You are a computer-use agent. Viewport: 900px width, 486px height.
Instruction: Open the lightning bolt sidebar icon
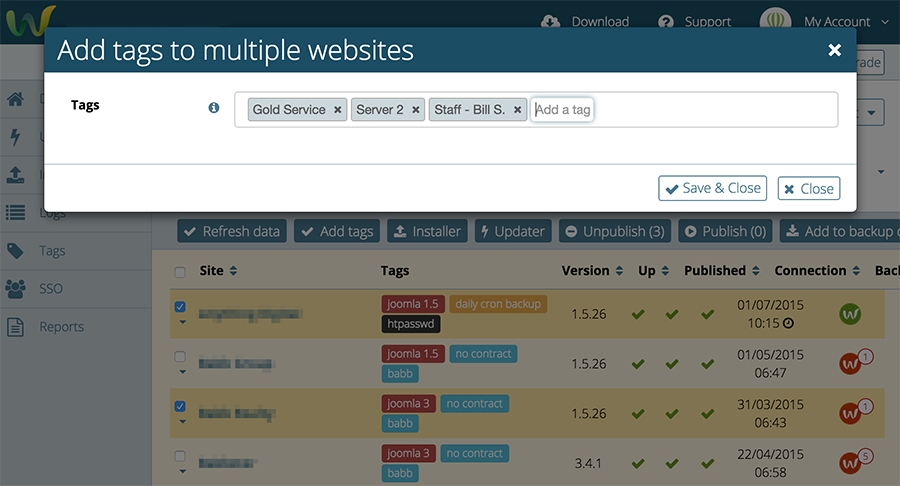click(x=15, y=137)
